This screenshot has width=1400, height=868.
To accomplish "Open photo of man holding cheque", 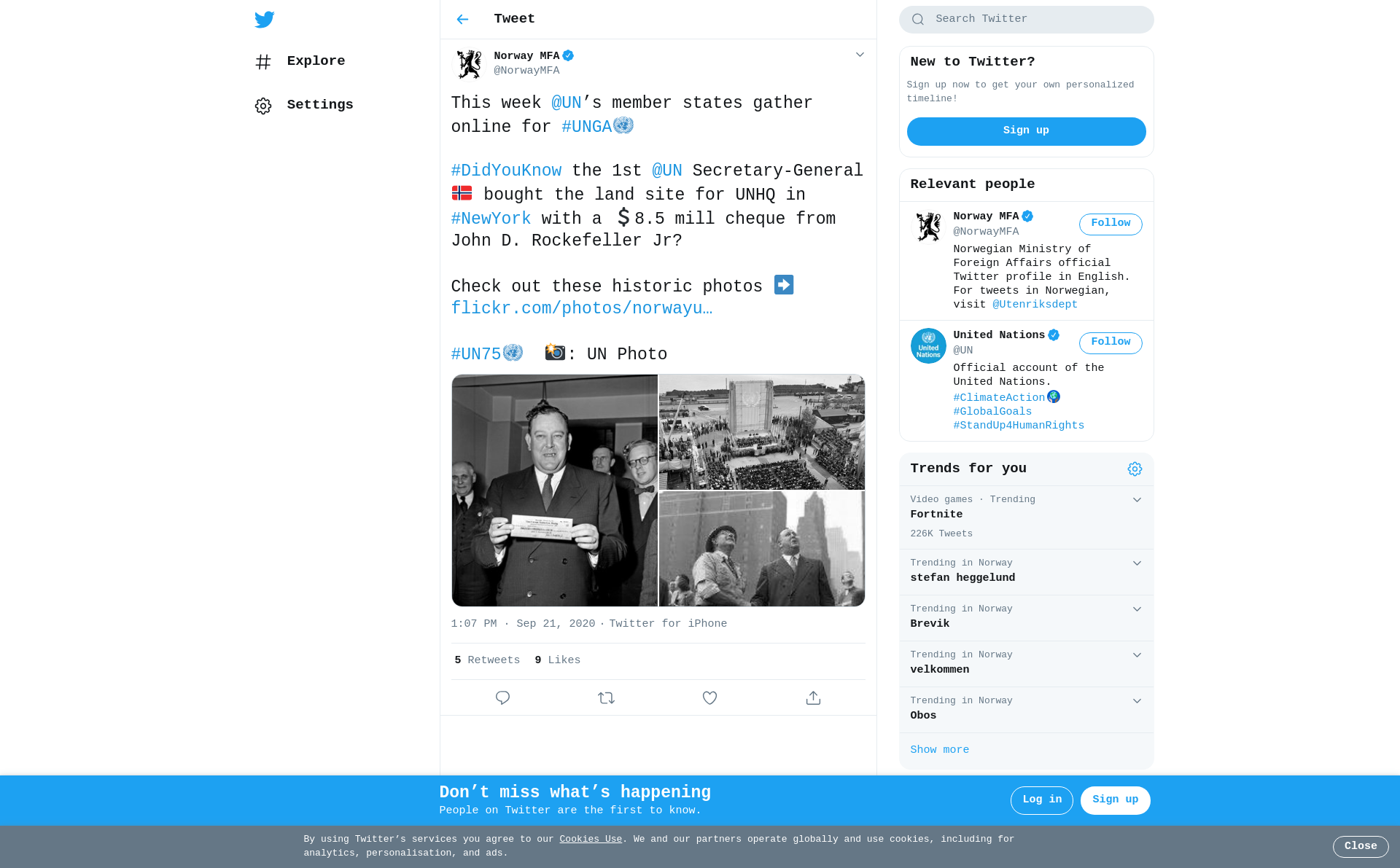I will [x=554, y=490].
